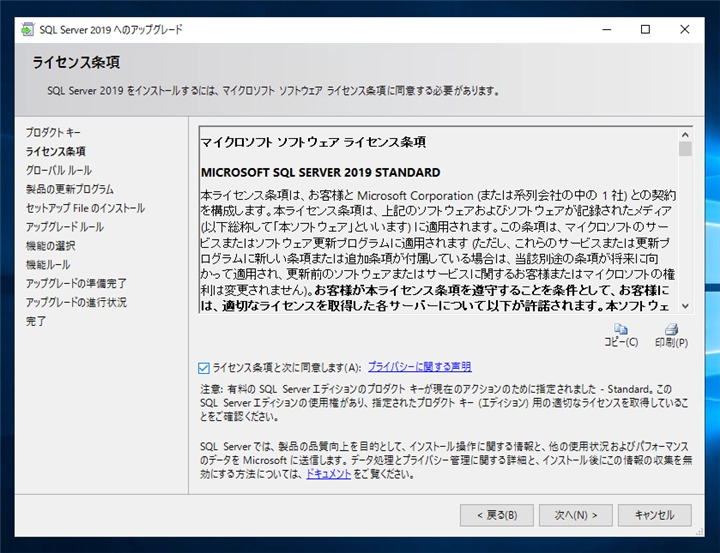Image resolution: width=720 pixels, height=553 pixels.
Task: Select グローバル ルール step in sidebar
Action: [59, 170]
